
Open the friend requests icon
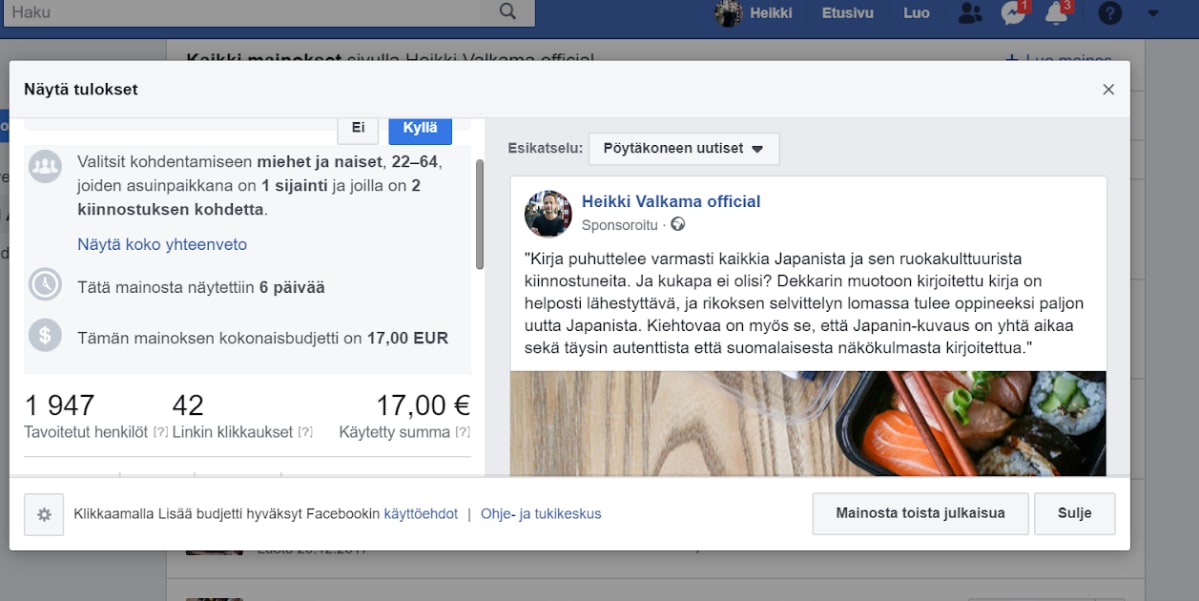tap(970, 13)
